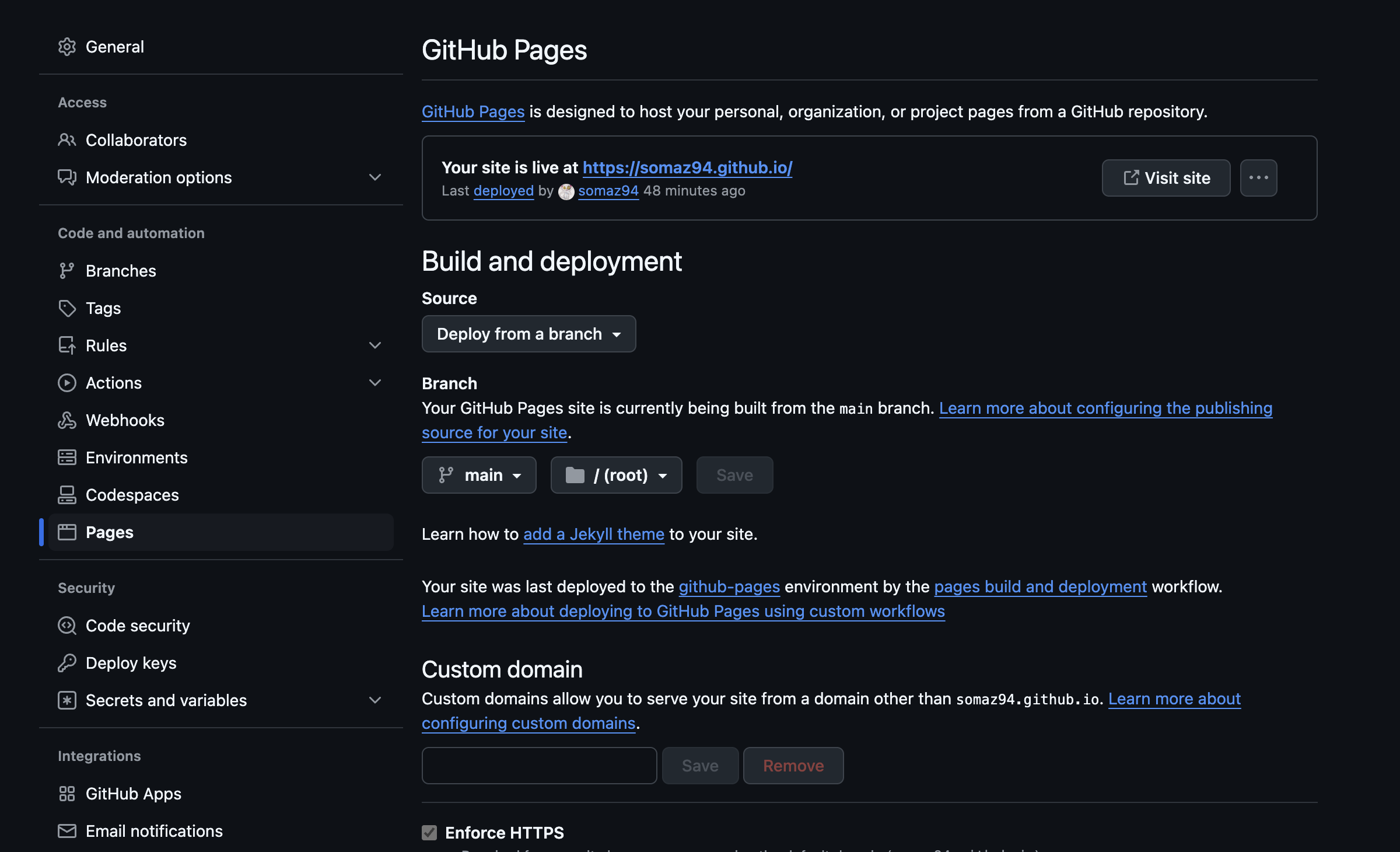Expand the Secrets and variables section

375,700
